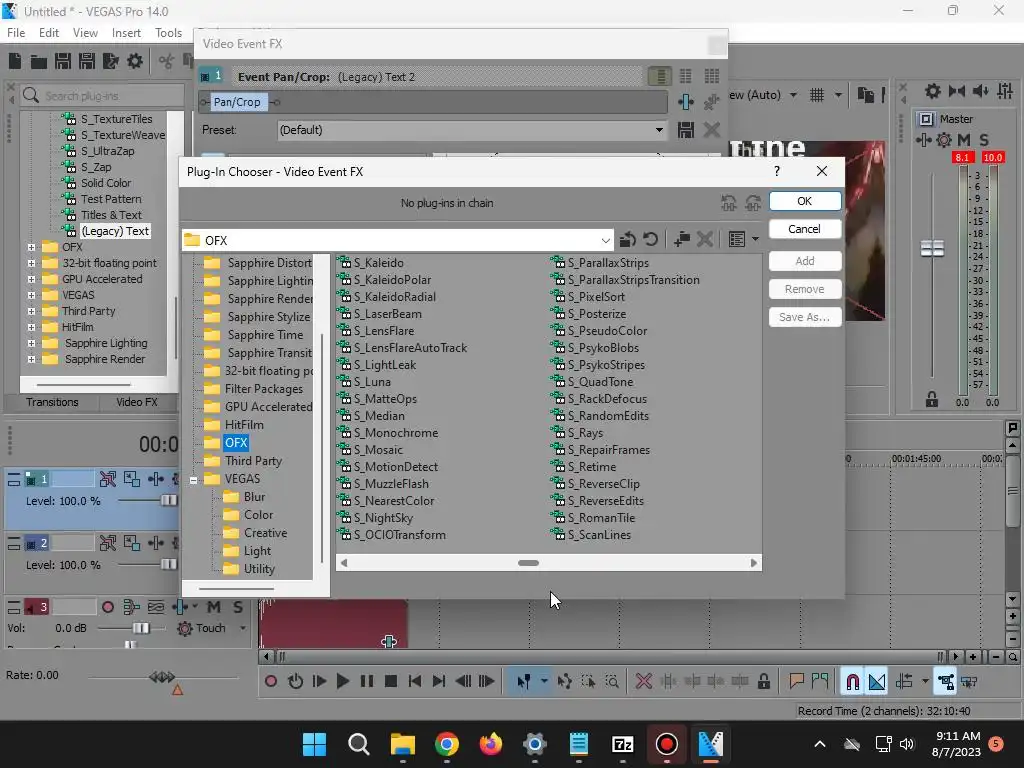Open the Views dropdown arrow in Plug-In Chooser
Viewport: 1024px width, 768px height.
pos(756,240)
